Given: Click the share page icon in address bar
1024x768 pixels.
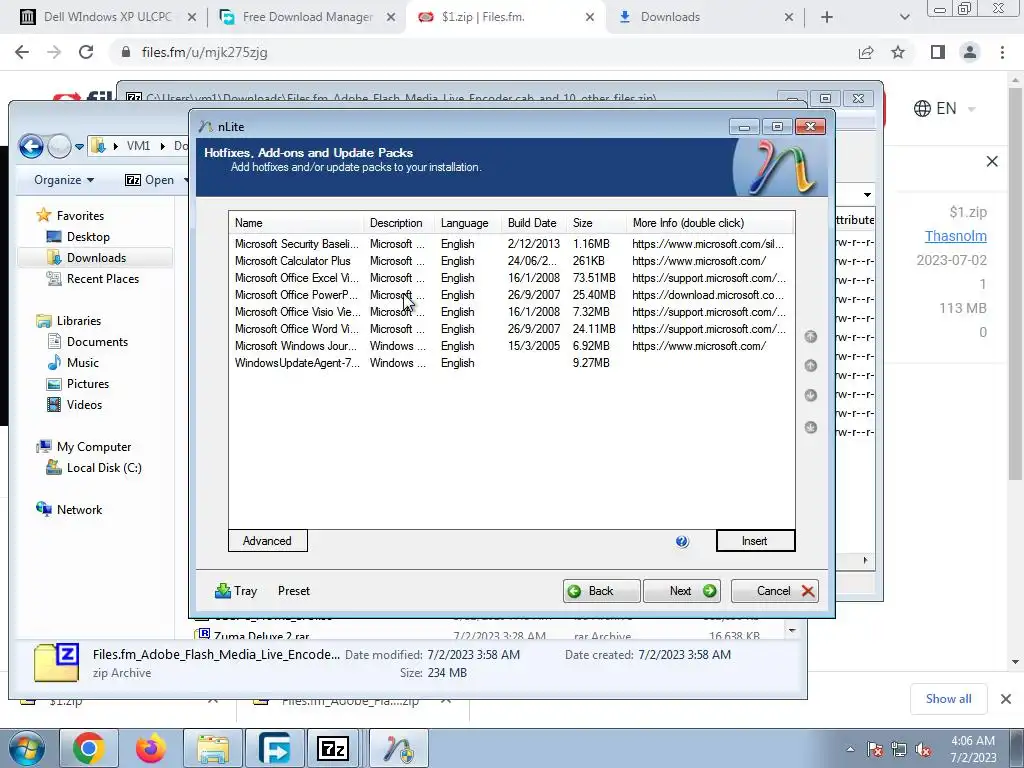Looking at the screenshot, I should point(866,52).
